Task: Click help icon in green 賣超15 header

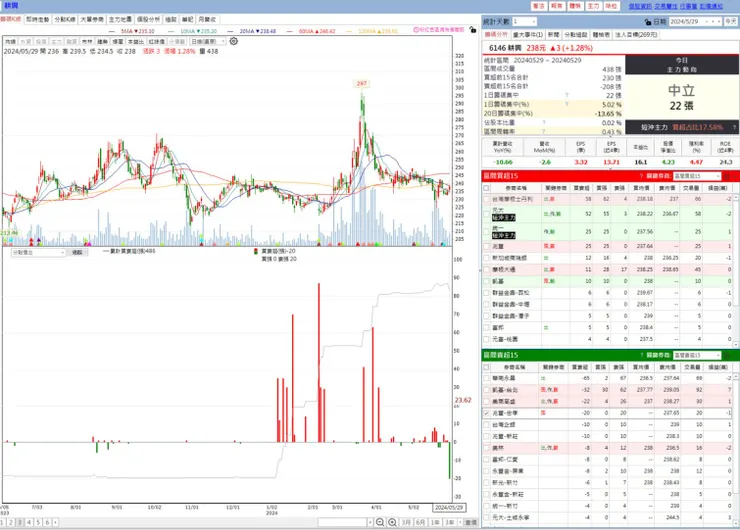Action: coord(641,355)
